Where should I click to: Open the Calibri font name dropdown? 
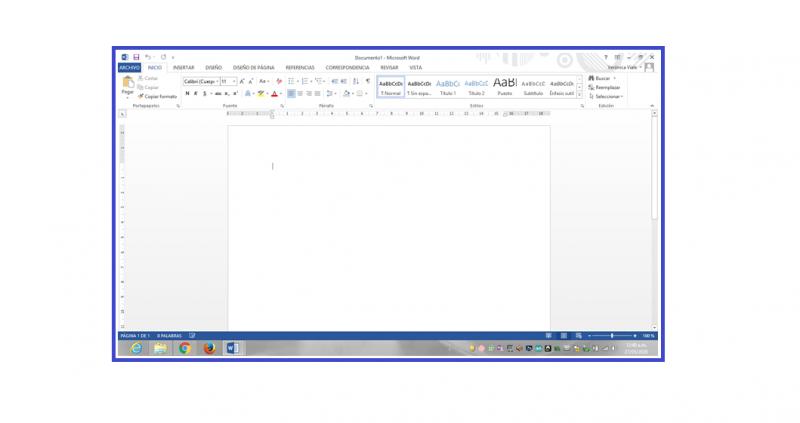[x=199, y=81]
